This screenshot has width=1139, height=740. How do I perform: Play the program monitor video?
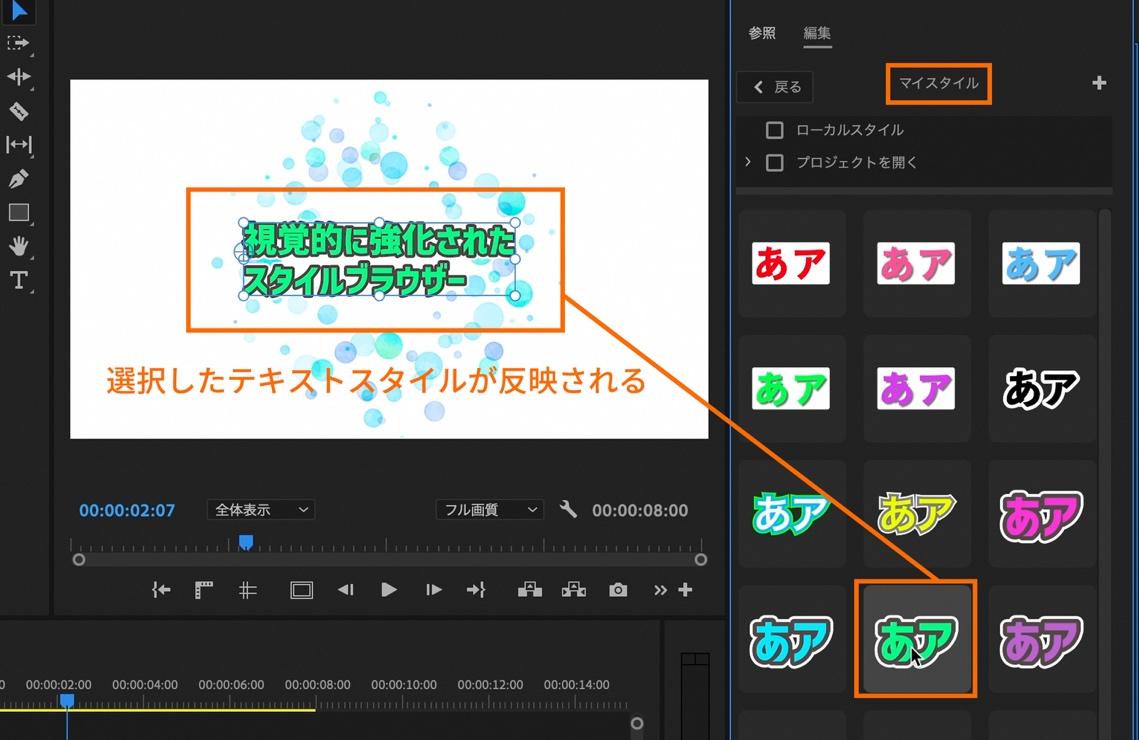389,590
